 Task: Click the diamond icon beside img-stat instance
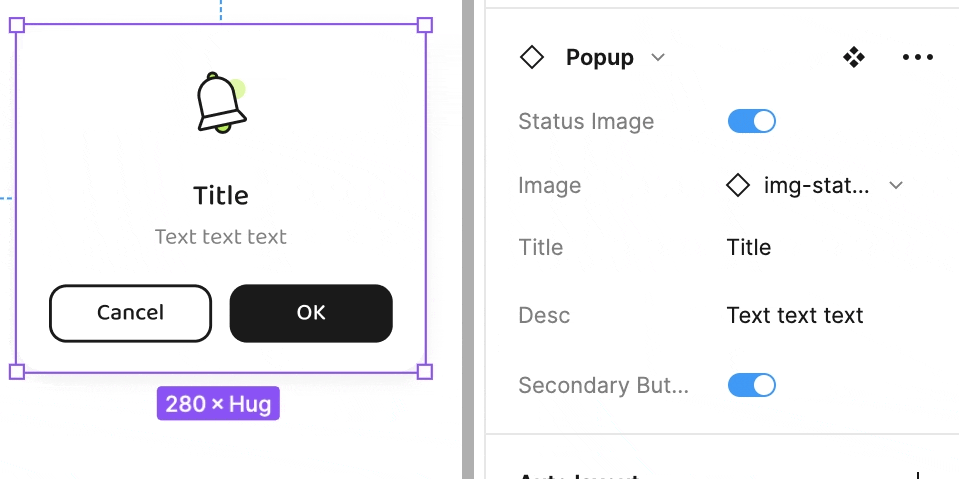pos(738,185)
